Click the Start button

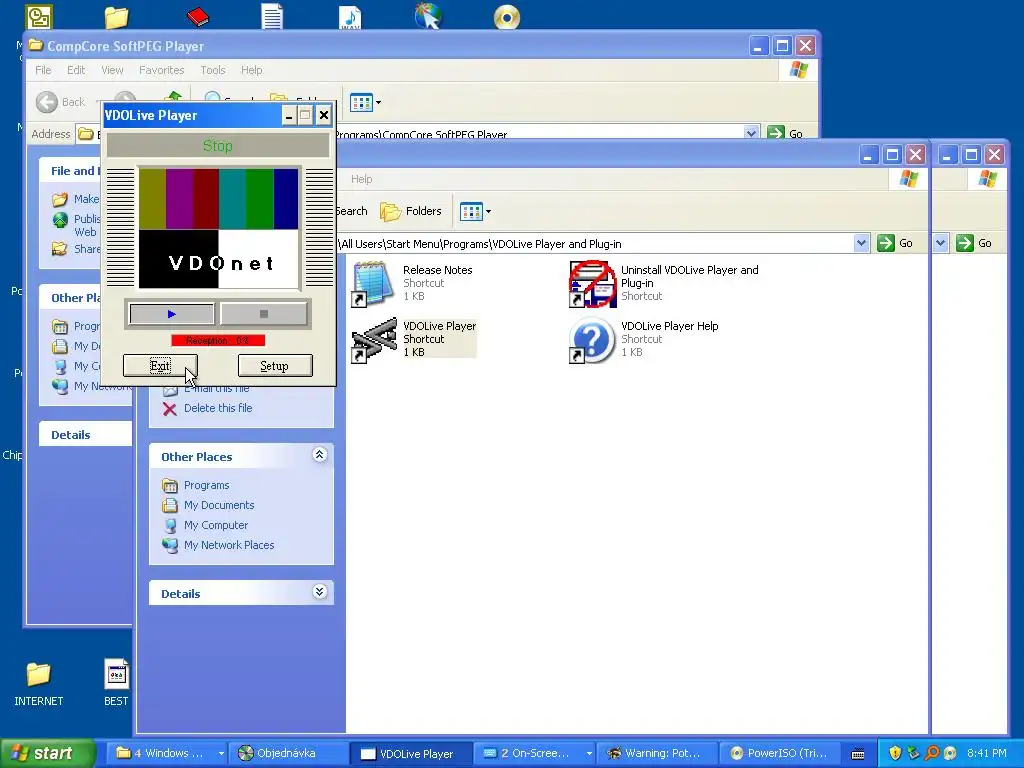coord(46,753)
